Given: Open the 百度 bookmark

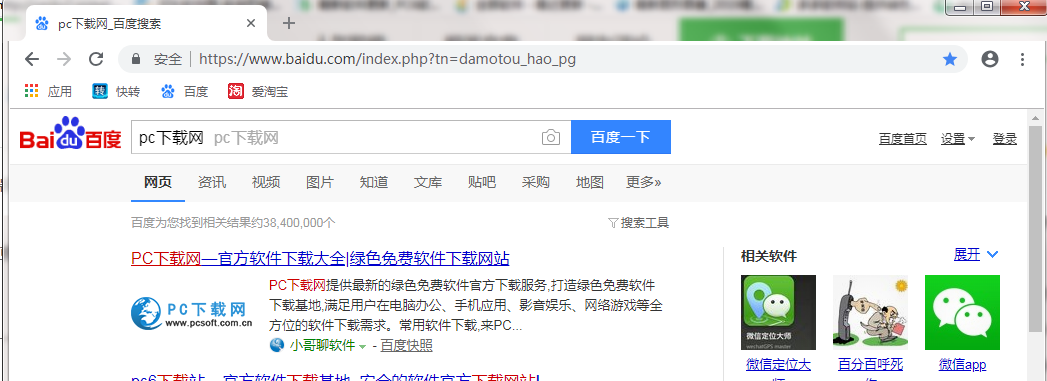Looking at the screenshot, I should click(185, 91).
